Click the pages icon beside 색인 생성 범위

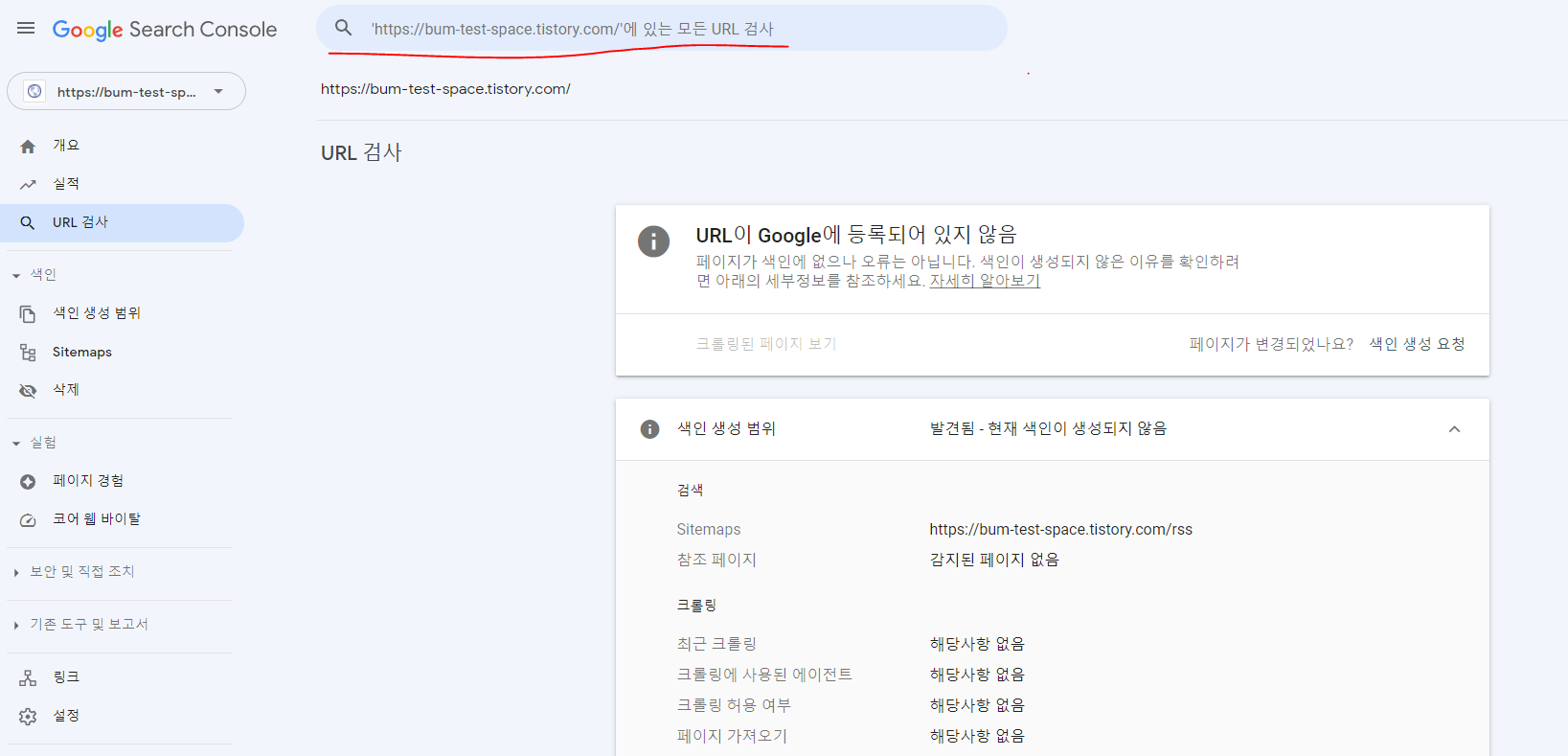28,313
